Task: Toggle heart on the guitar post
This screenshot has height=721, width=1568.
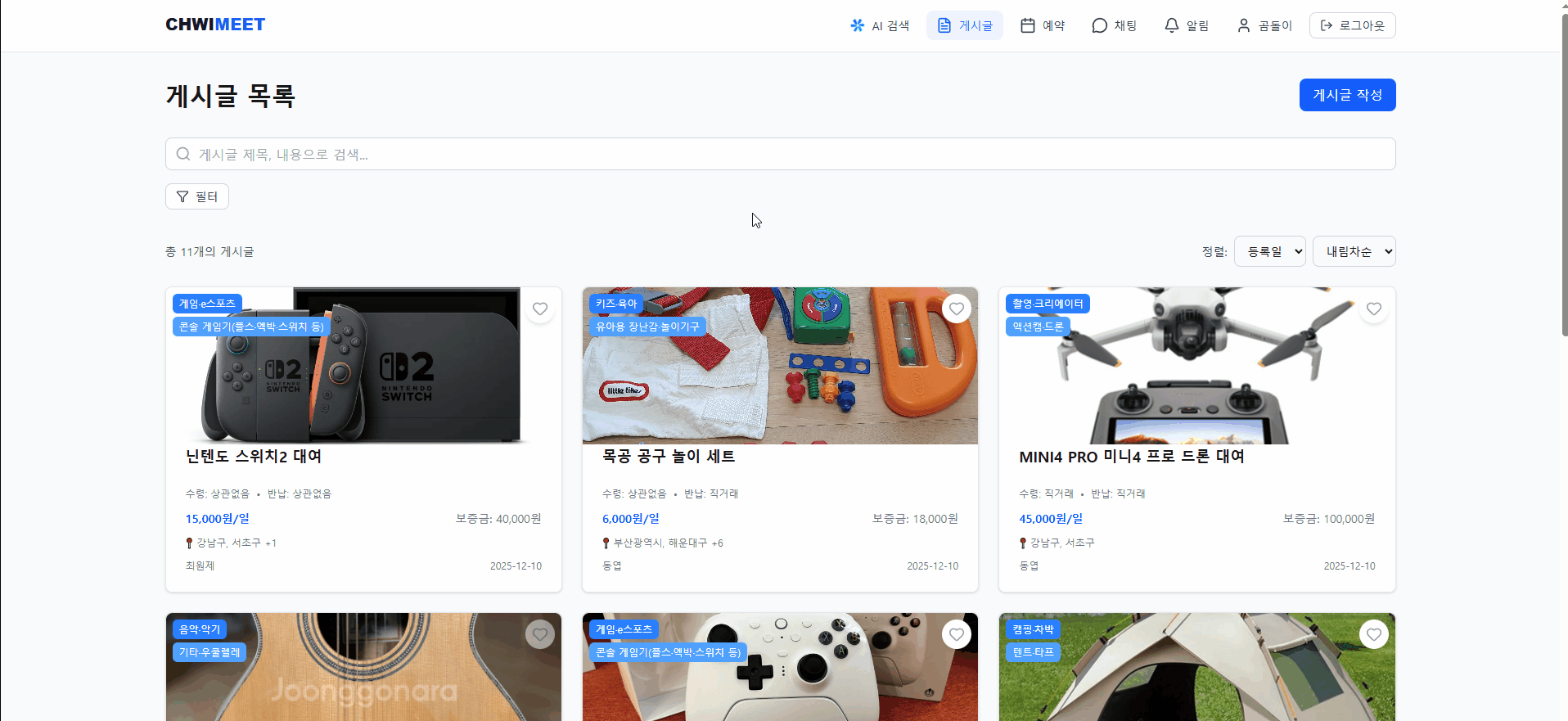Action: click(540, 634)
